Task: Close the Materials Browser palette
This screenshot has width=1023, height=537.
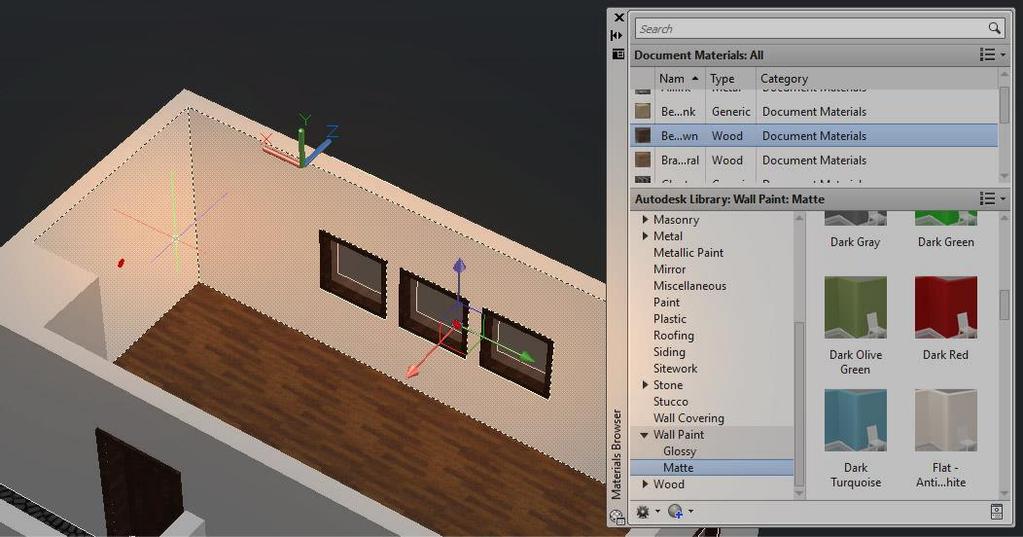Action: pos(618,18)
